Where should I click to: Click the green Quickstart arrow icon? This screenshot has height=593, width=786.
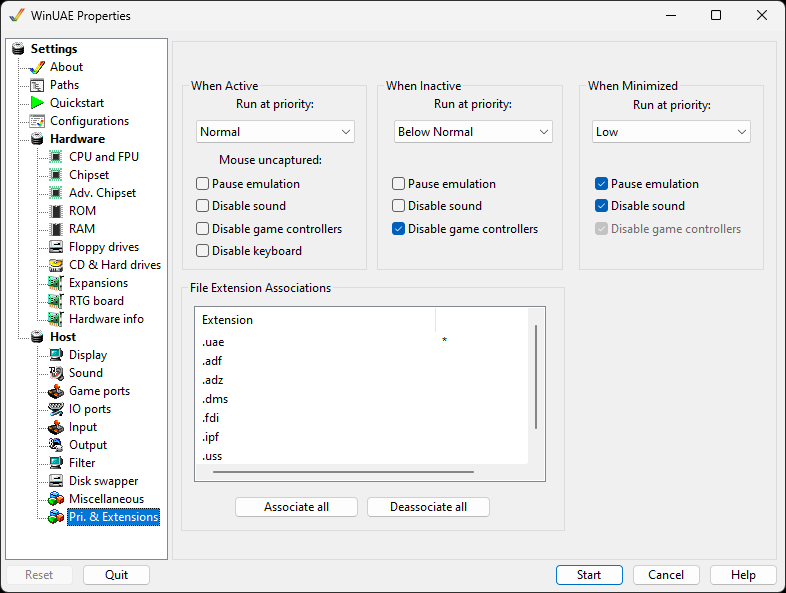click(37, 103)
